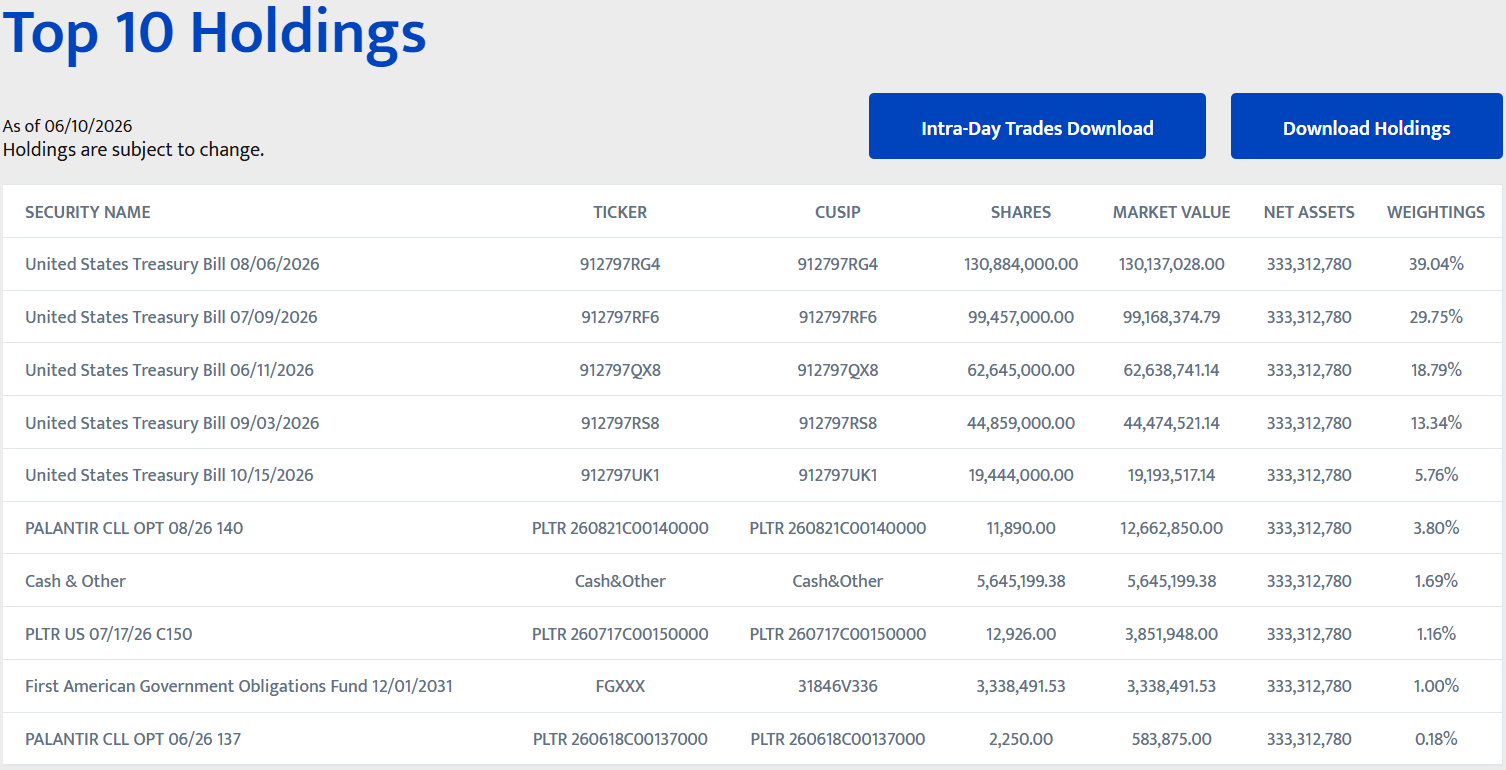Select ticker 912797QX8 in Treasury row
This screenshot has height=770, width=1506.
coord(620,370)
